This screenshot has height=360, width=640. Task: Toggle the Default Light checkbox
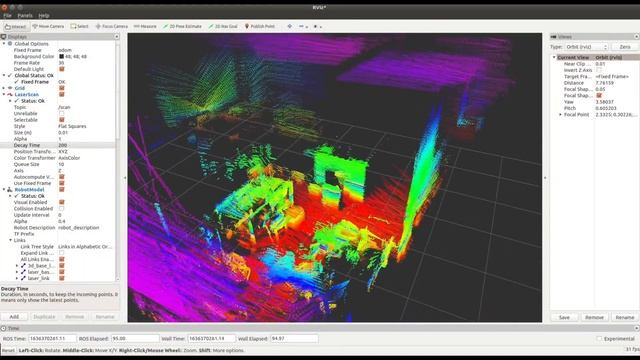point(62,69)
